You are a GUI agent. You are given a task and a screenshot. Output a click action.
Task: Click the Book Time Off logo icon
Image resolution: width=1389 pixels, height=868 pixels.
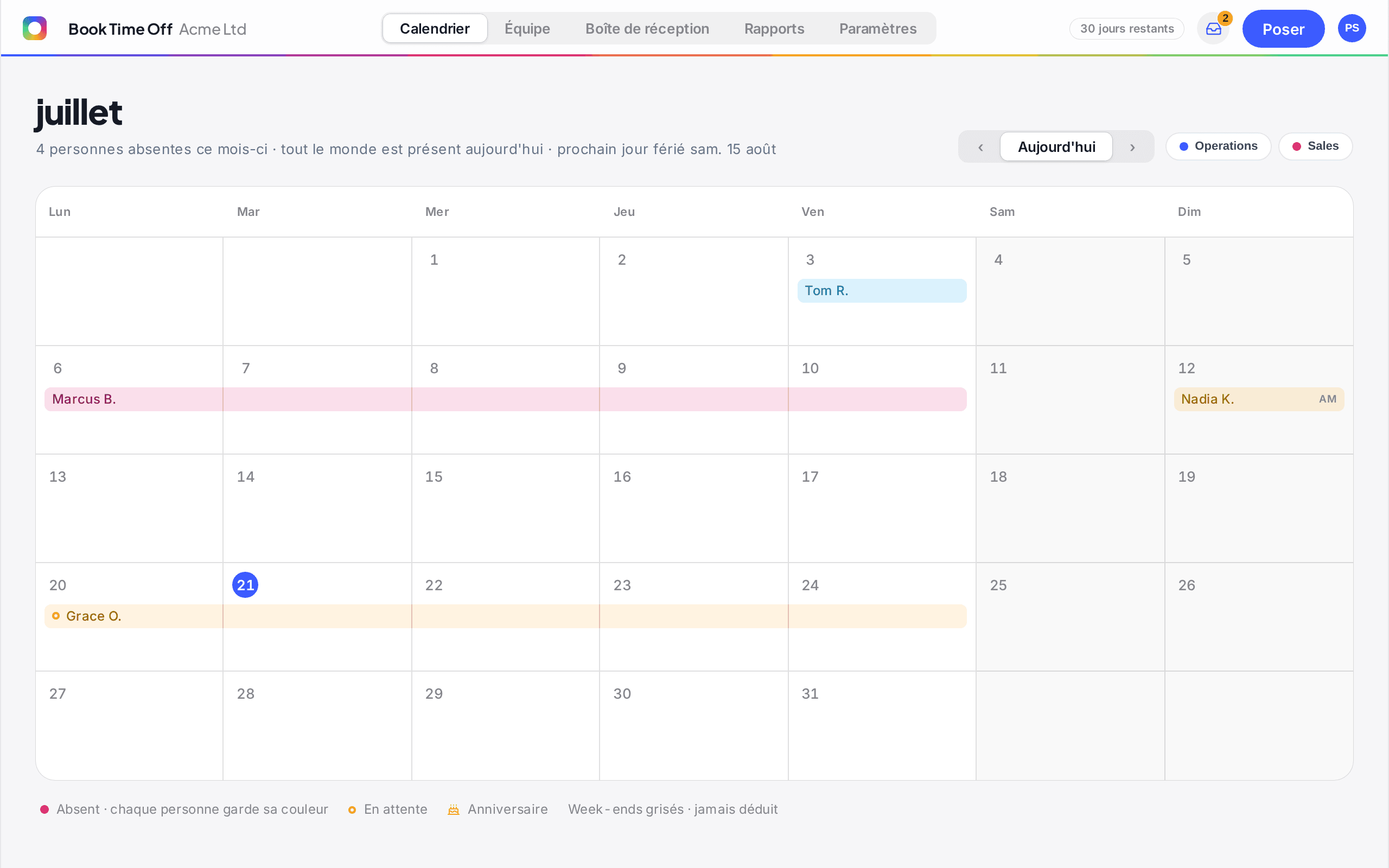point(34,28)
